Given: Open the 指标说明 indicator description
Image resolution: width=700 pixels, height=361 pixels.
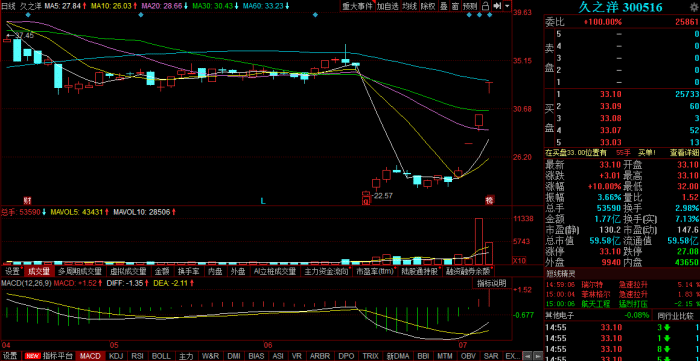Looking at the screenshot, I should click(492, 283).
